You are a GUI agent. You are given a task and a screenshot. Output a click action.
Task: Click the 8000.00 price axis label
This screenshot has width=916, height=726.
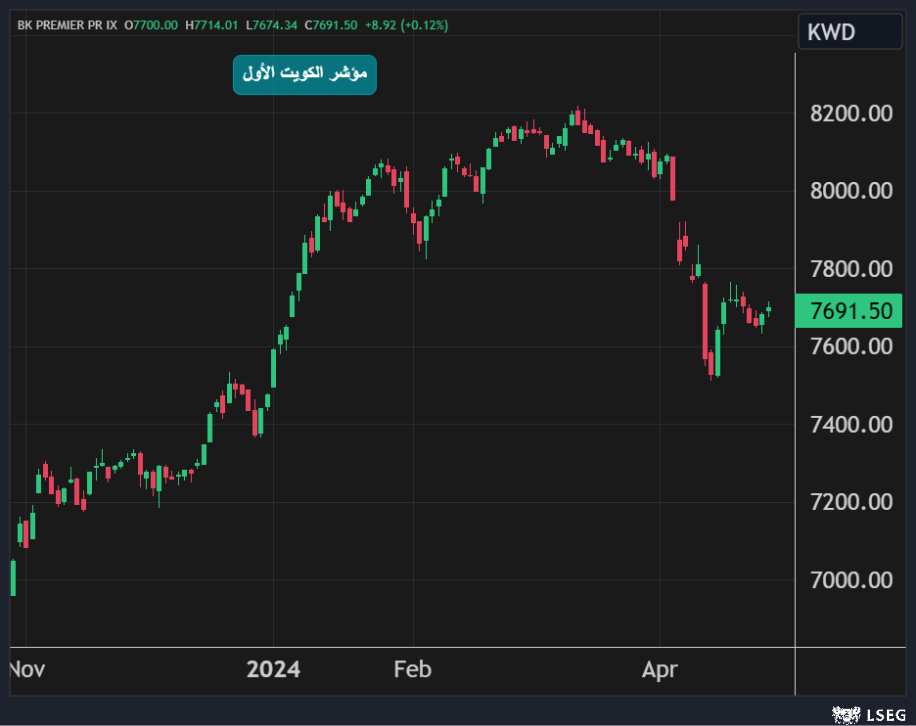850,191
